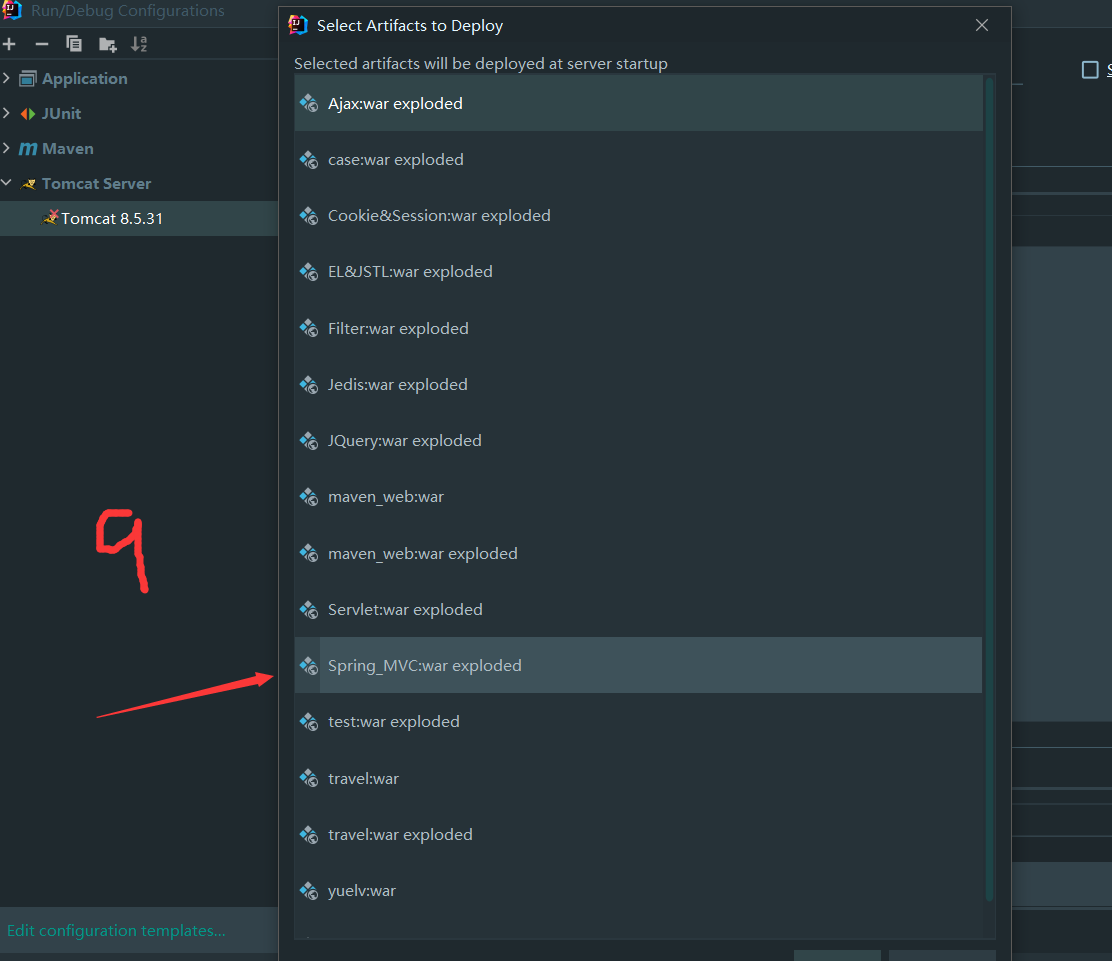Expand the JUnit configurations node

tap(7, 113)
